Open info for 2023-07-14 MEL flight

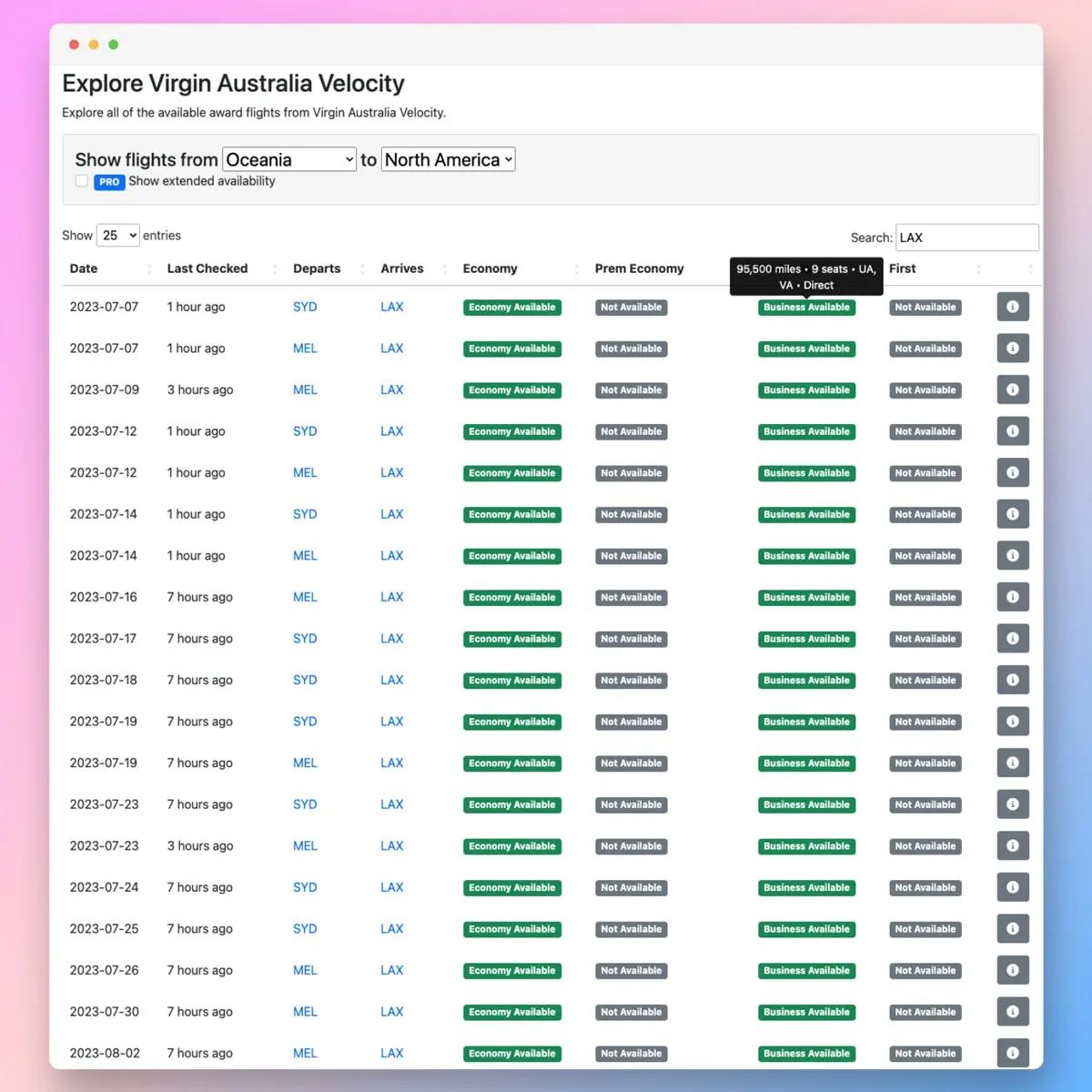[x=1013, y=555]
